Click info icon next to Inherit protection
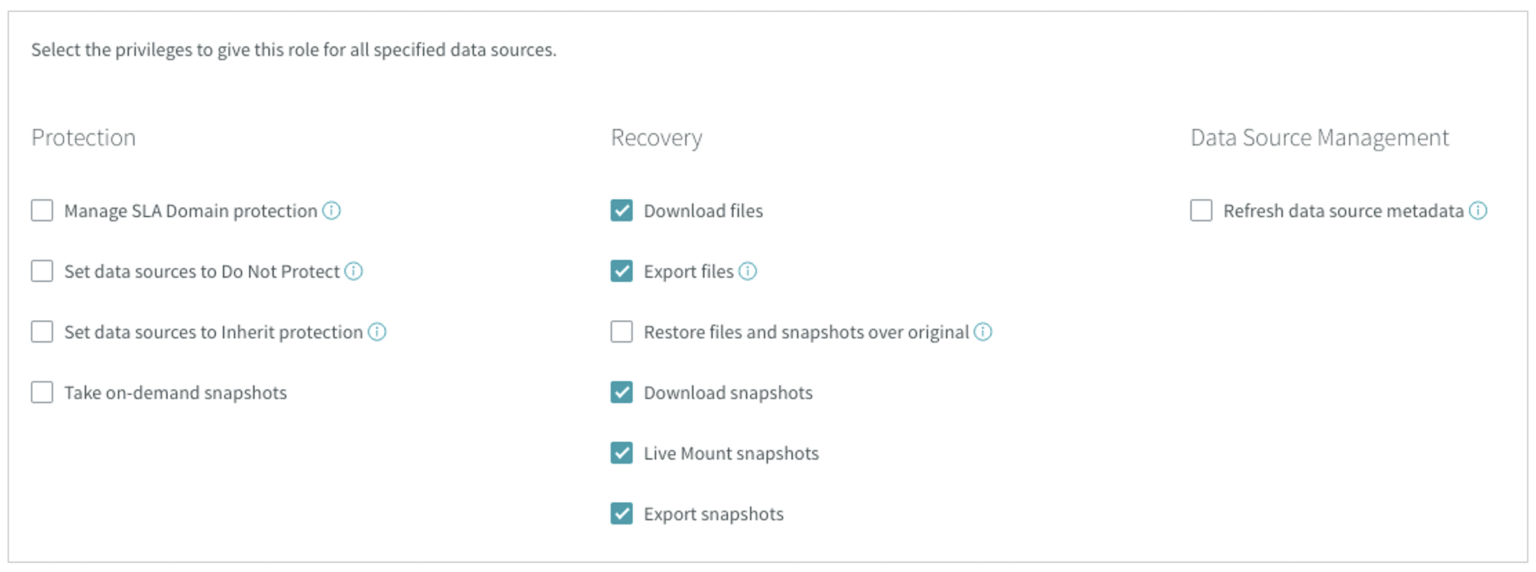 coord(377,332)
